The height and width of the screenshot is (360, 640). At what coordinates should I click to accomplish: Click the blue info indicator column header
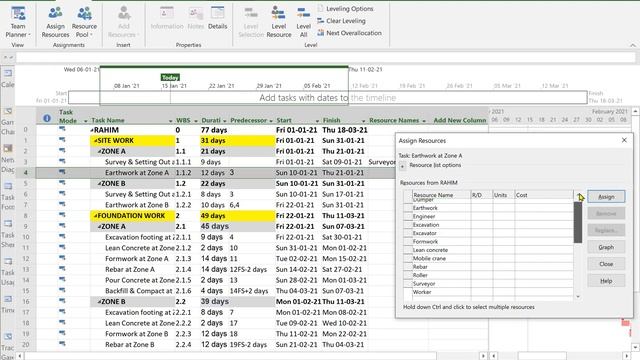47,118
